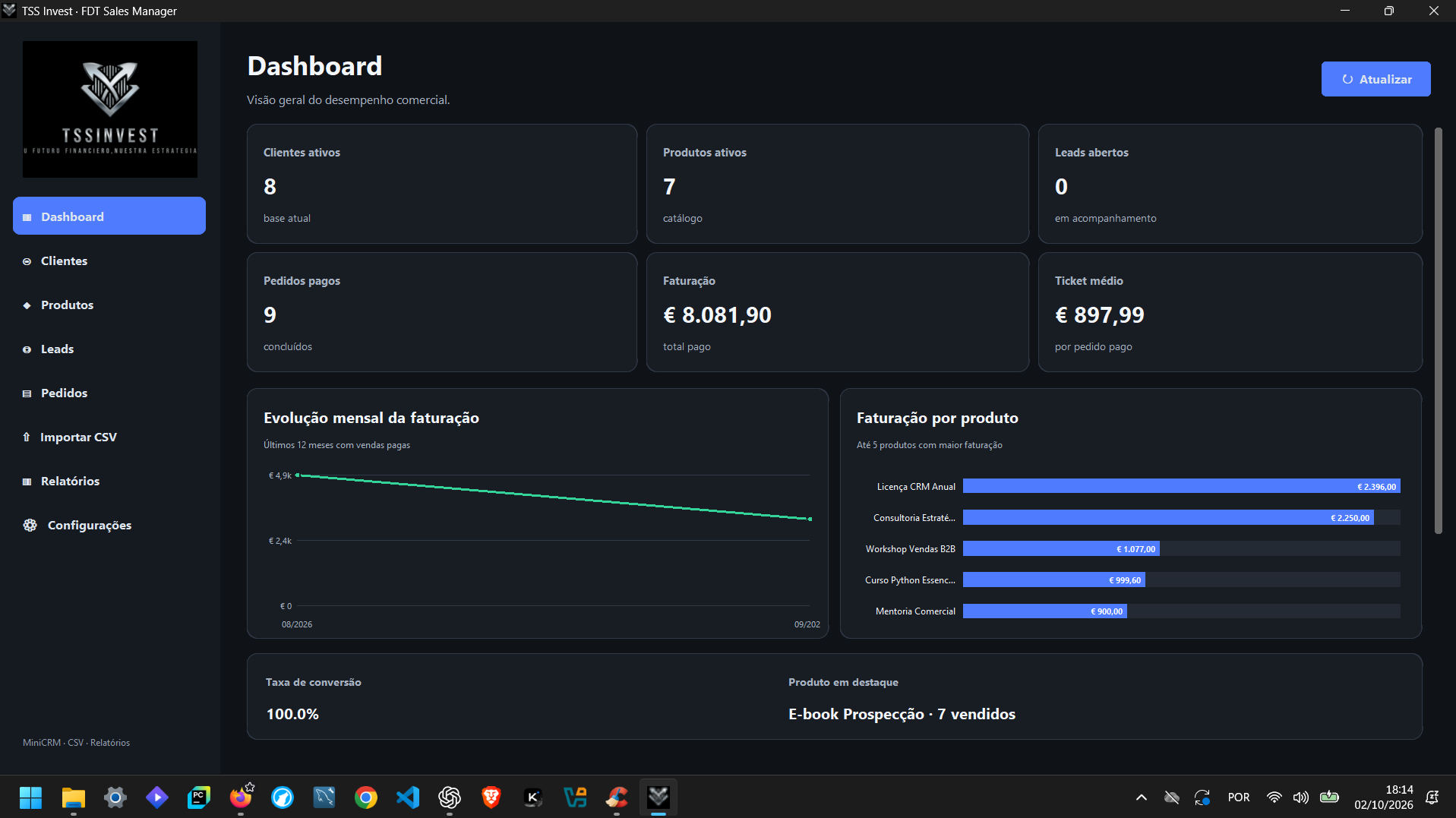Open the volume speaker tray icon
This screenshot has height=818, width=1456.
pos(1301,797)
